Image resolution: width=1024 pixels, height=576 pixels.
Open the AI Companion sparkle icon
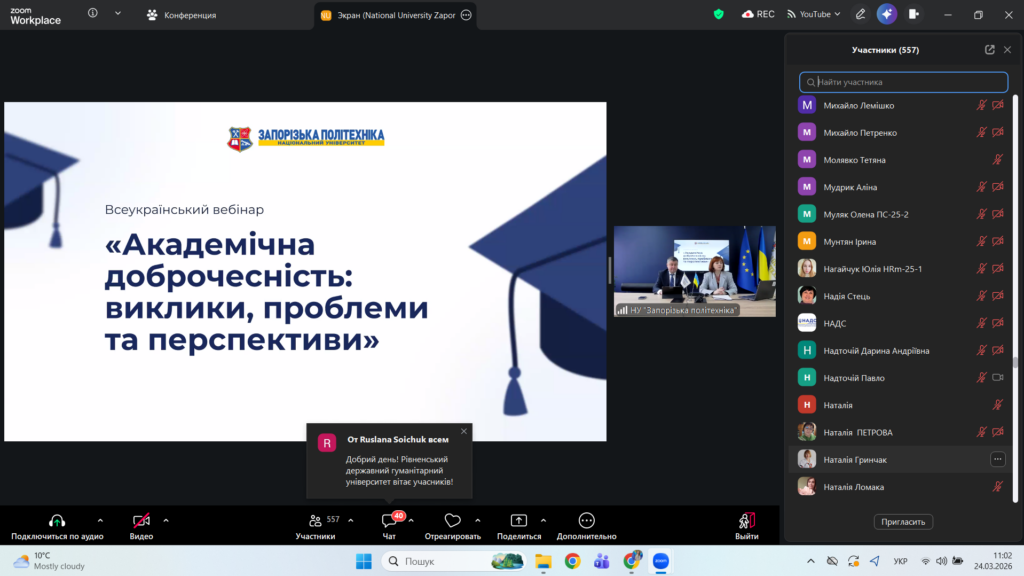tap(886, 14)
